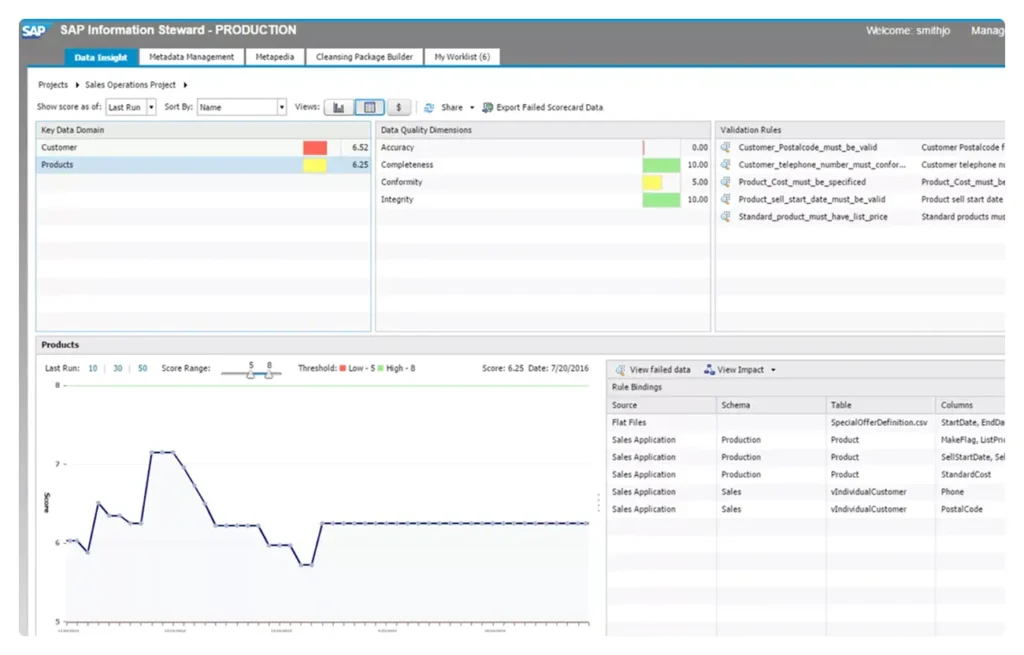Click the View Impact icon
Screen dimensions: 1024x655
pos(710,369)
